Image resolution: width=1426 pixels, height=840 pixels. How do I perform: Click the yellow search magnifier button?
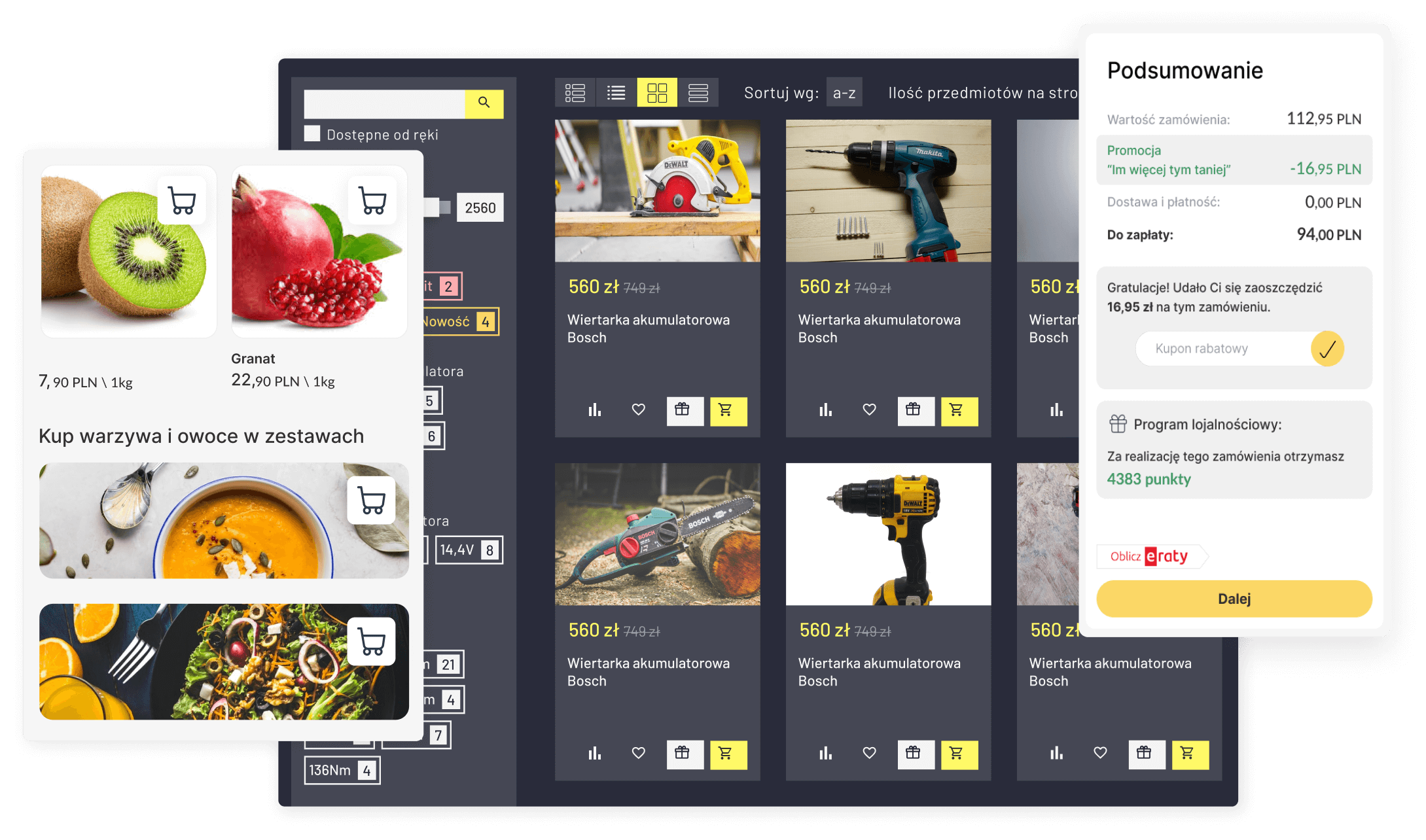[x=484, y=103]
